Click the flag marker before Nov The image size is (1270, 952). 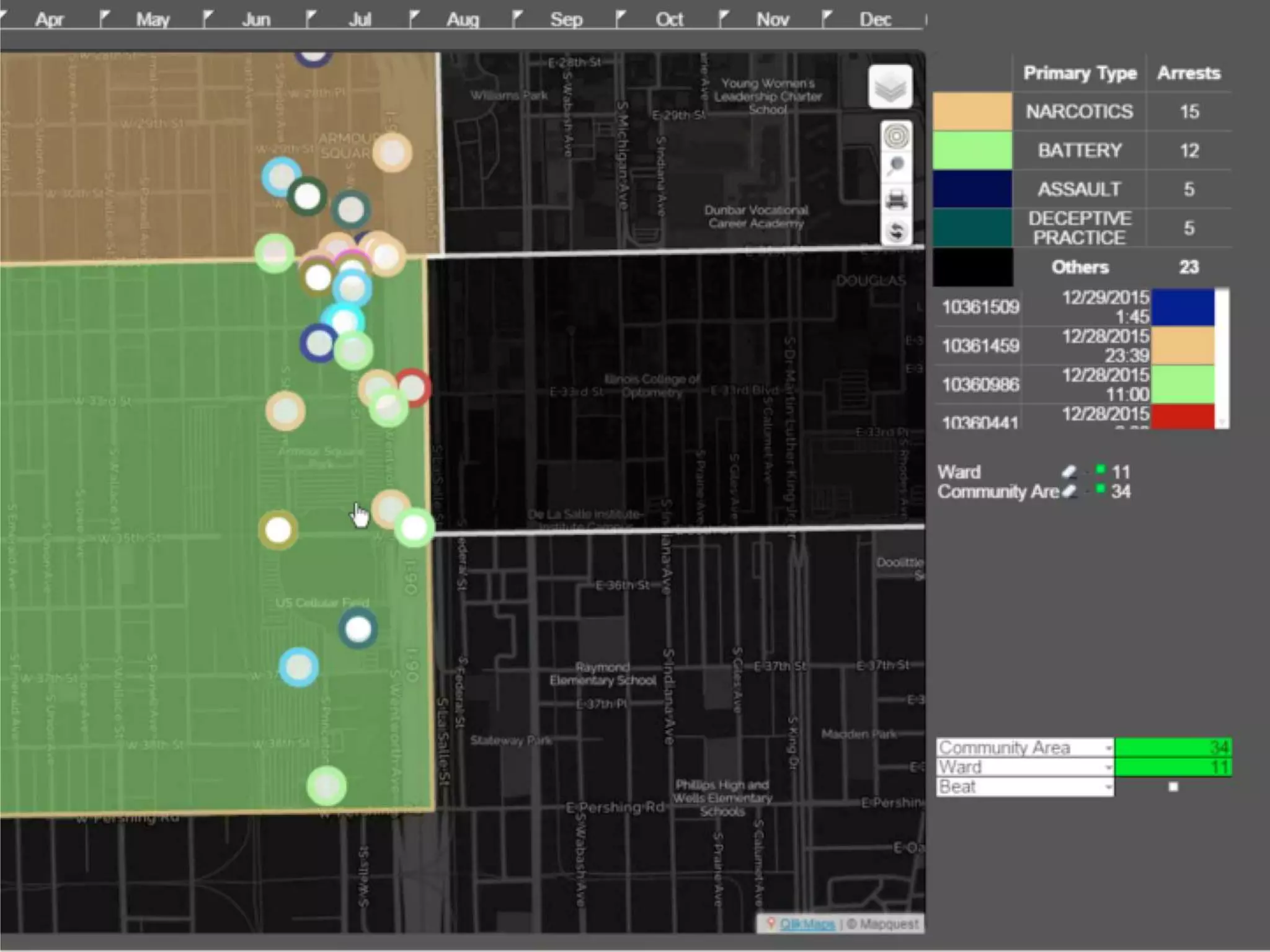(x=724, y=18)
